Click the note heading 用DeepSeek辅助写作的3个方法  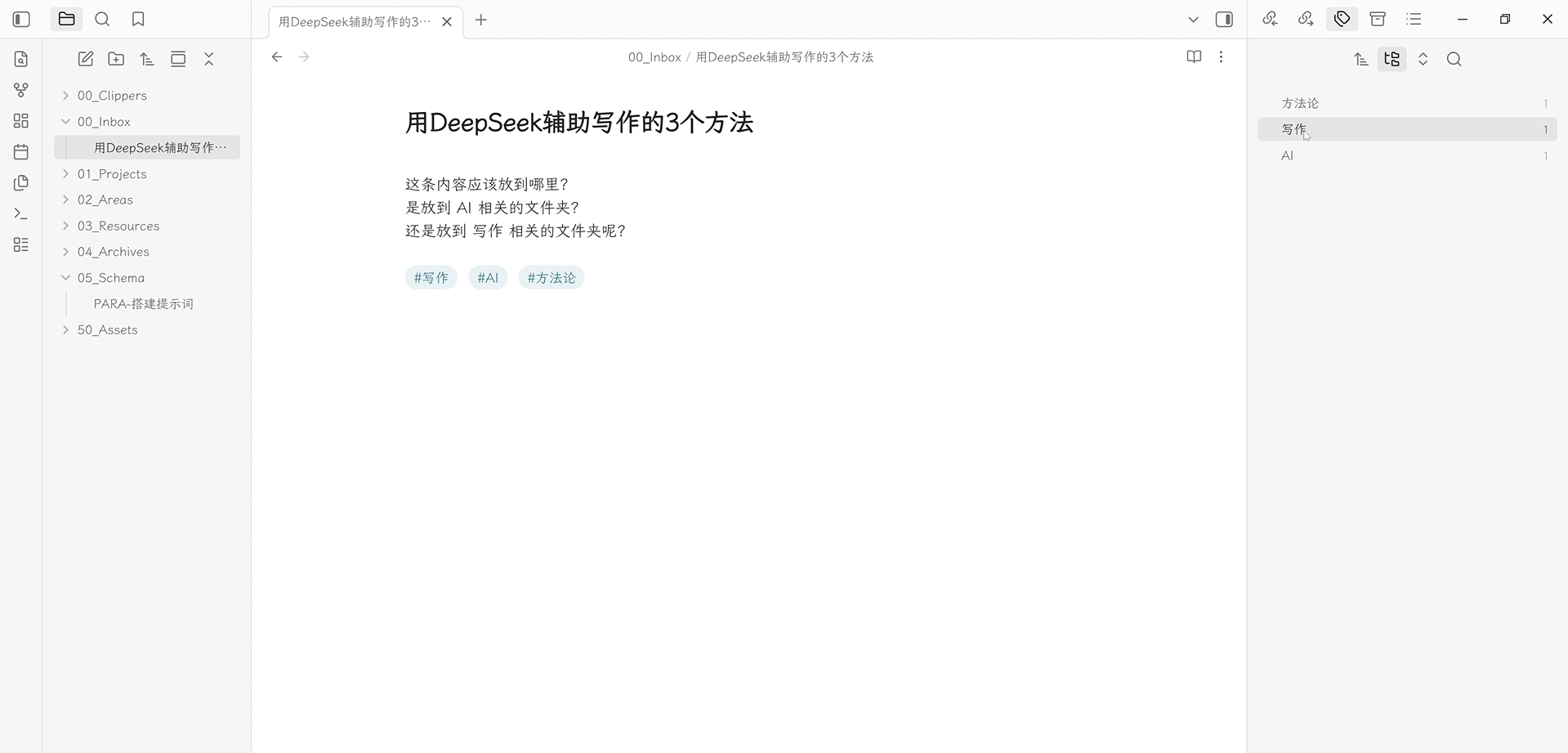(579, 123)
